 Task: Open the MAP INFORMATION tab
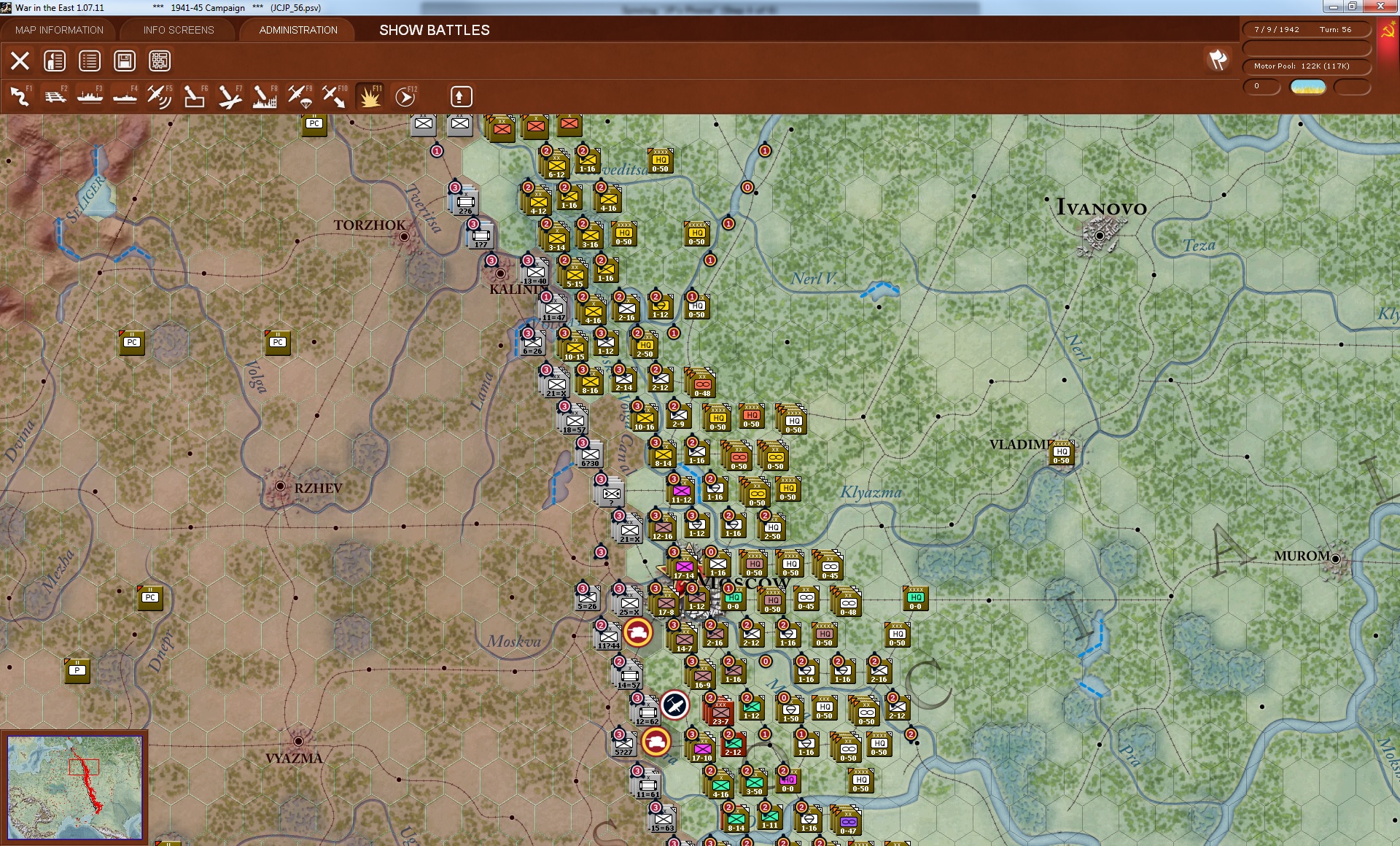(x=59, y=30)
